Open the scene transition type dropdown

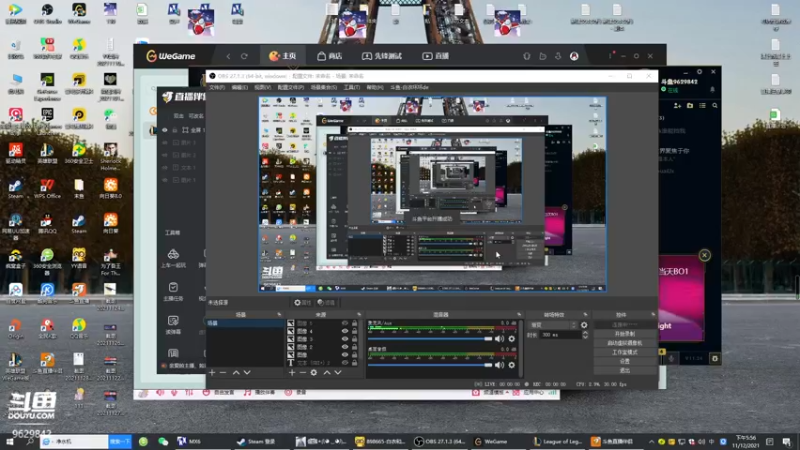(x=553, y=325)
